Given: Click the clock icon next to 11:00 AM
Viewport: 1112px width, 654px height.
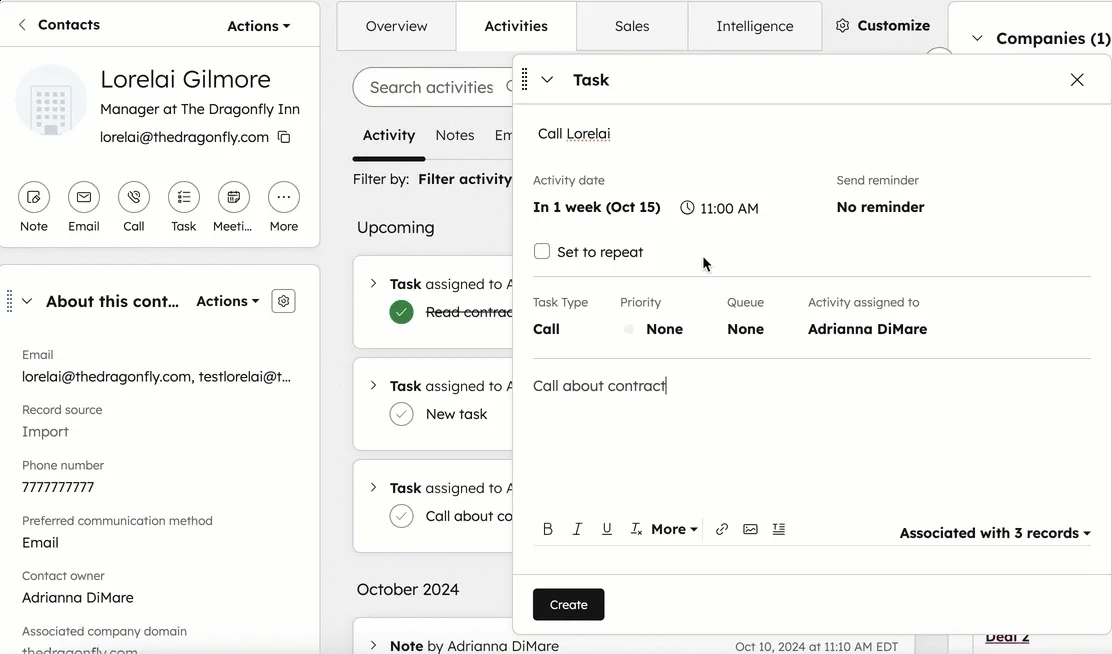Looking at the screenshot, I should (686, 208).
